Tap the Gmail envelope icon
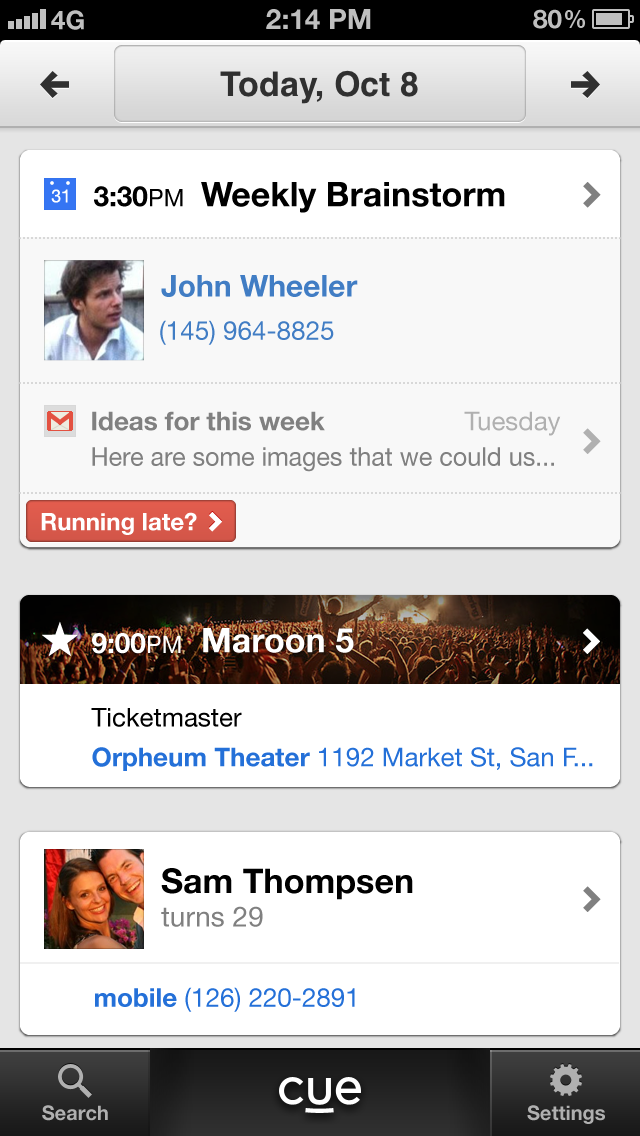The image size is (640, 1136). pyautogui.click(x=60, y=422)
